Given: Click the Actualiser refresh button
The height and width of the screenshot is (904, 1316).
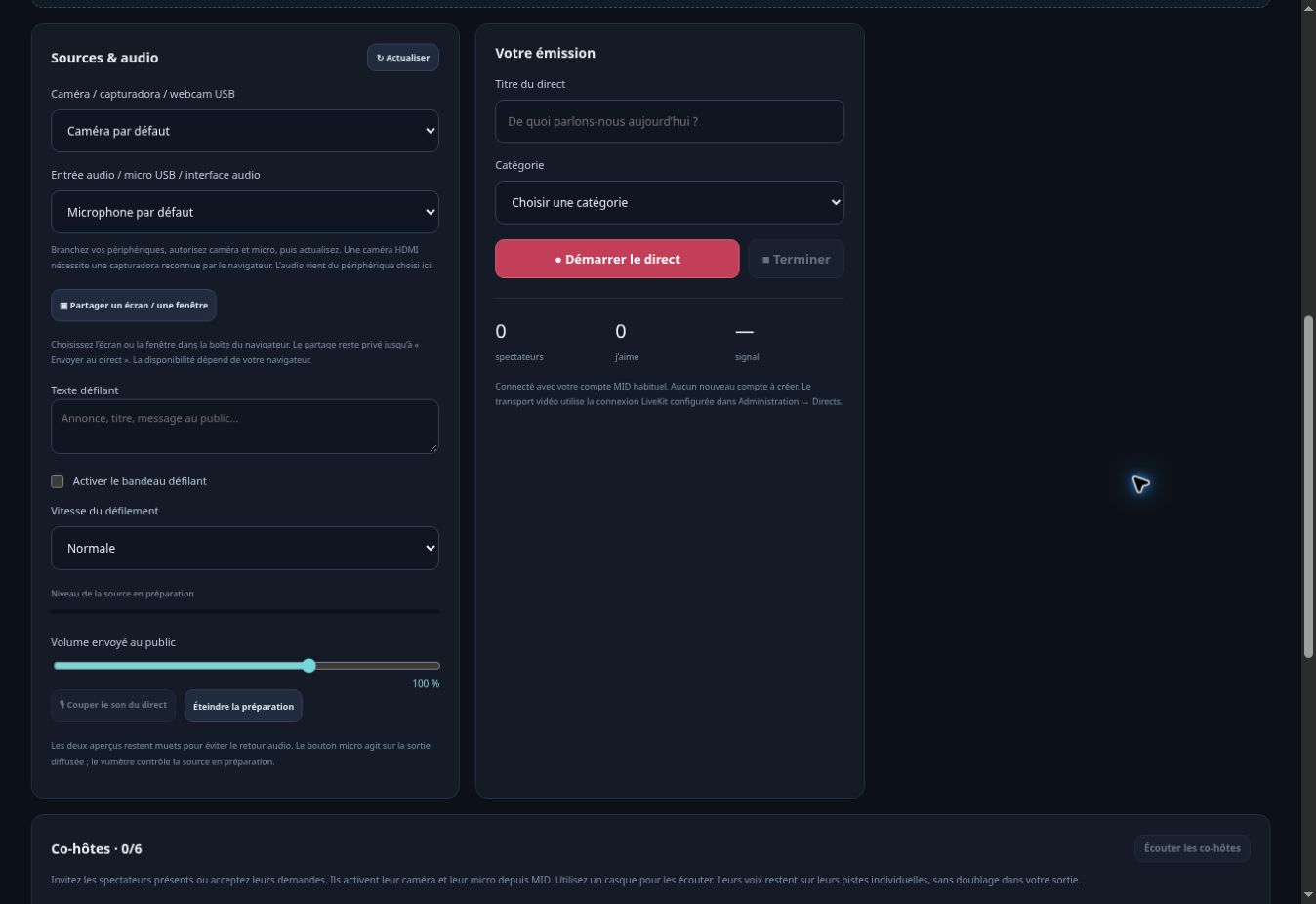Looking at the screenshot, I should (x=403, y=58).
